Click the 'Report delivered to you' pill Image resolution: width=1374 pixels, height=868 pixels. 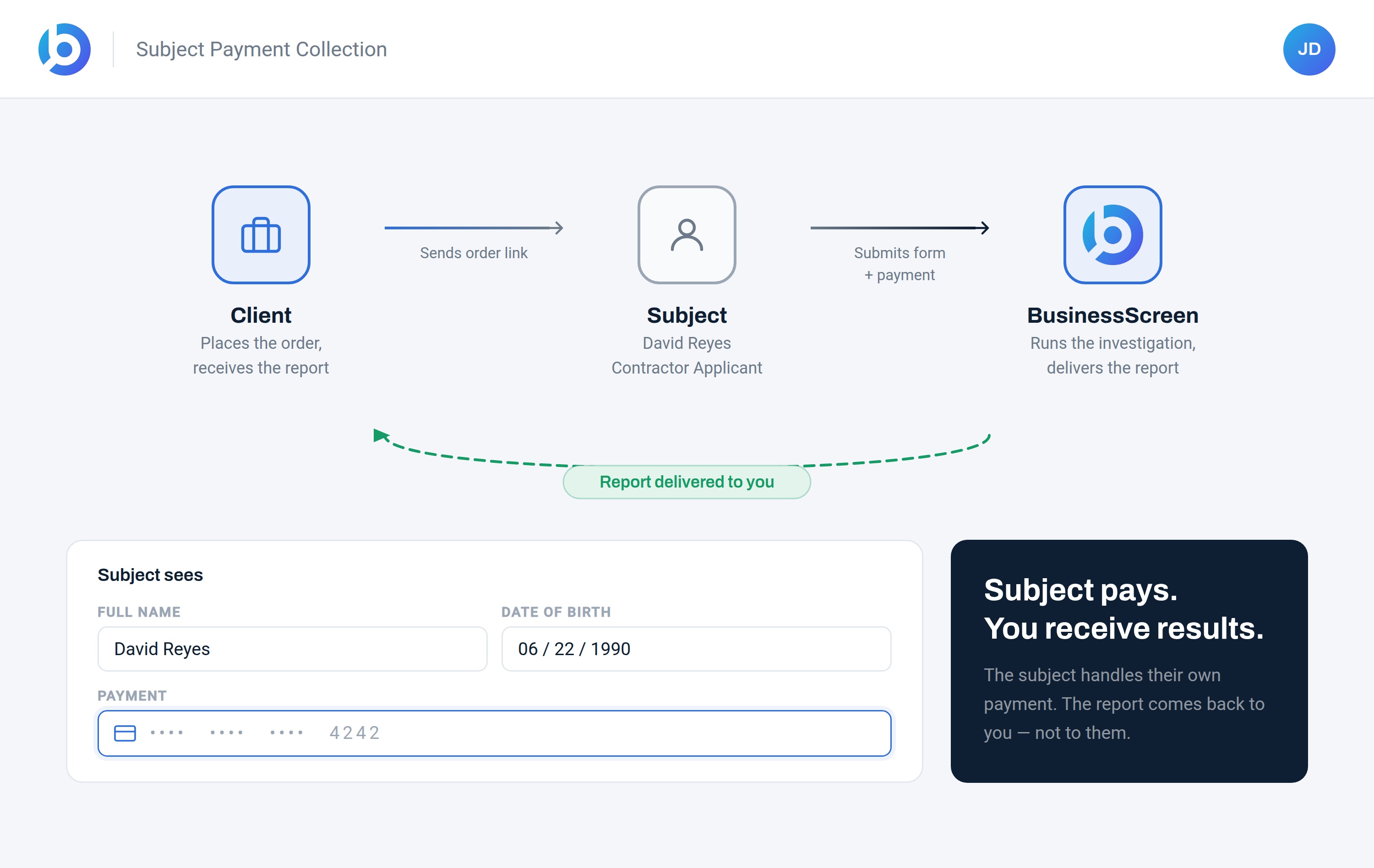pos(687,482)
